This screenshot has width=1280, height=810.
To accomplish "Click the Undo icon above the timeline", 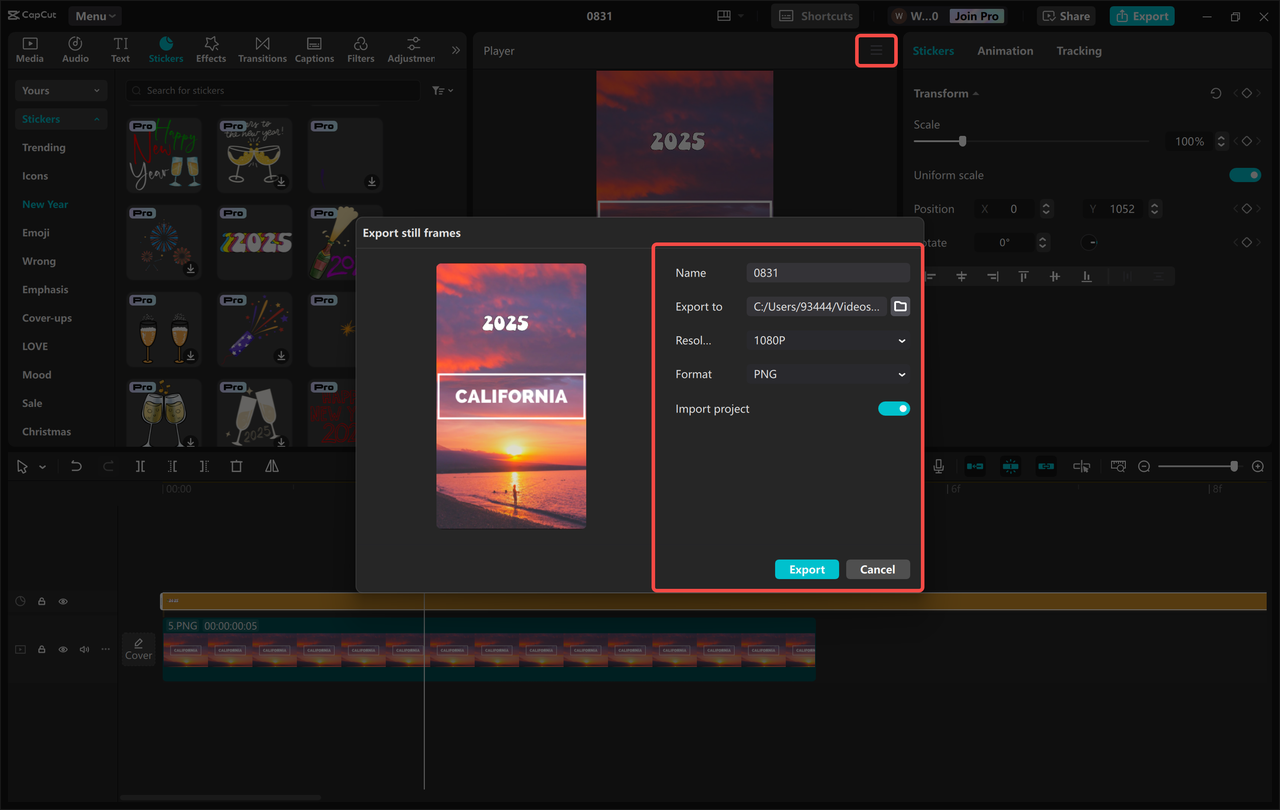I will [x=76, y=465].
